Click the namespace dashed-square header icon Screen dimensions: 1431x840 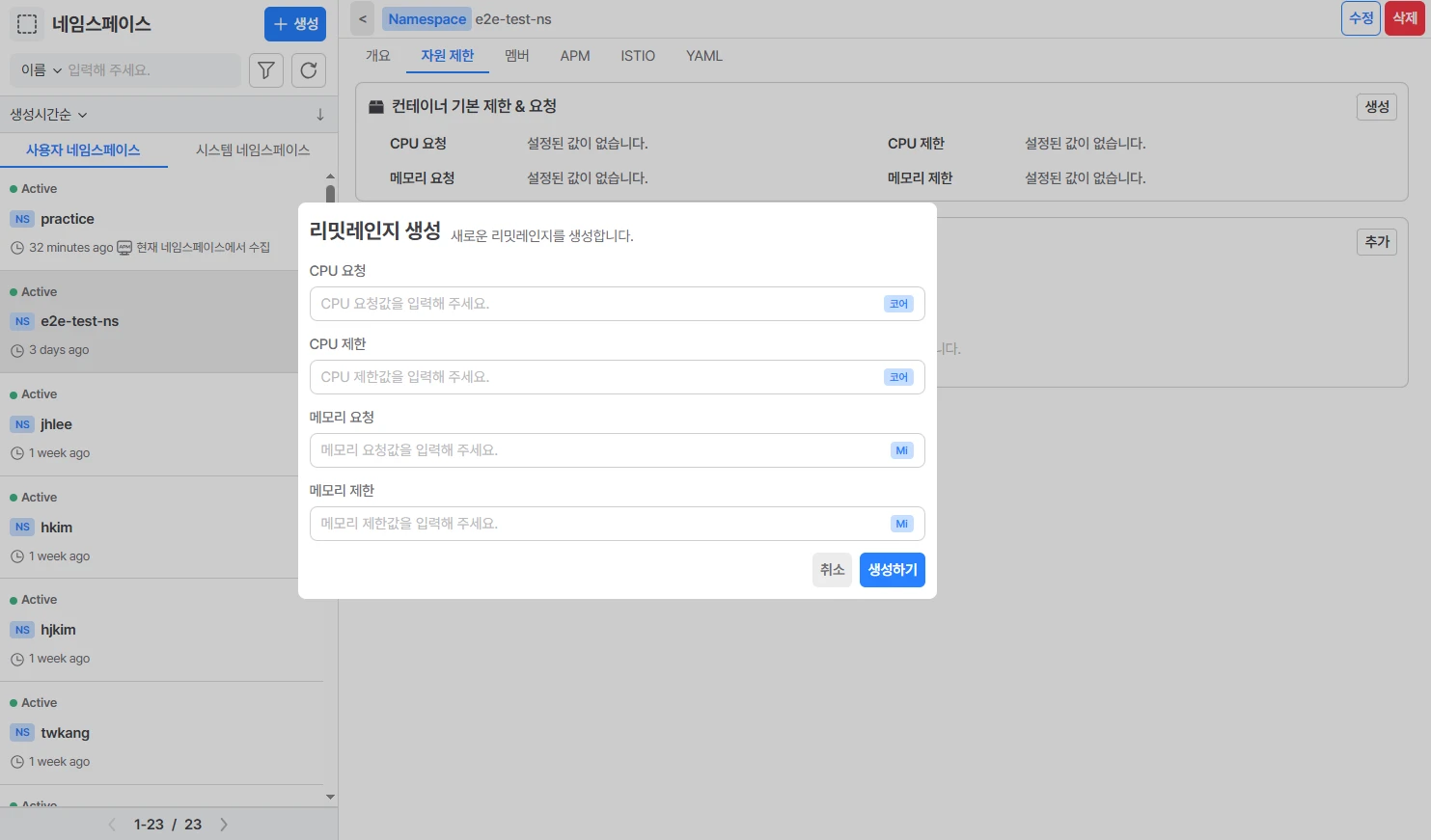(27, 24)
